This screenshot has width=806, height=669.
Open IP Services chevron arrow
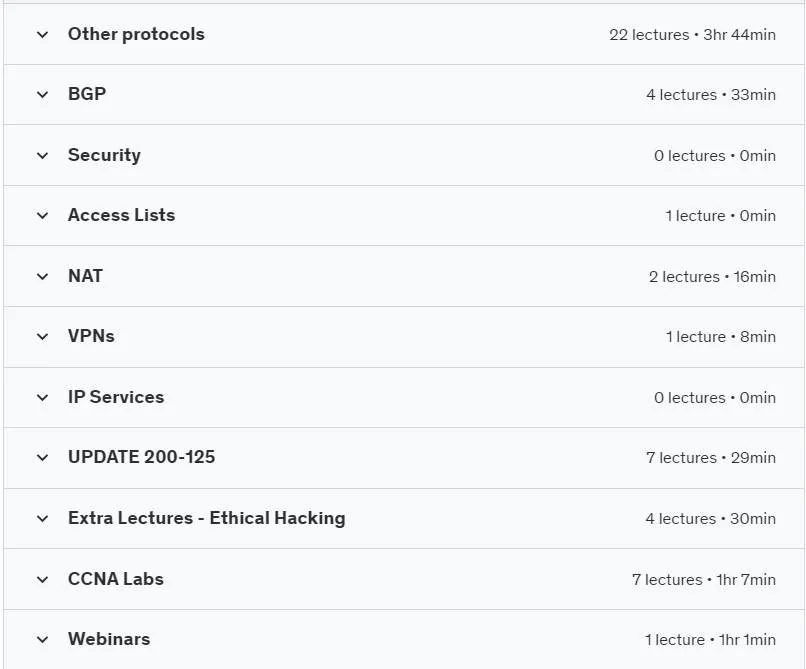tap(43, 397)
